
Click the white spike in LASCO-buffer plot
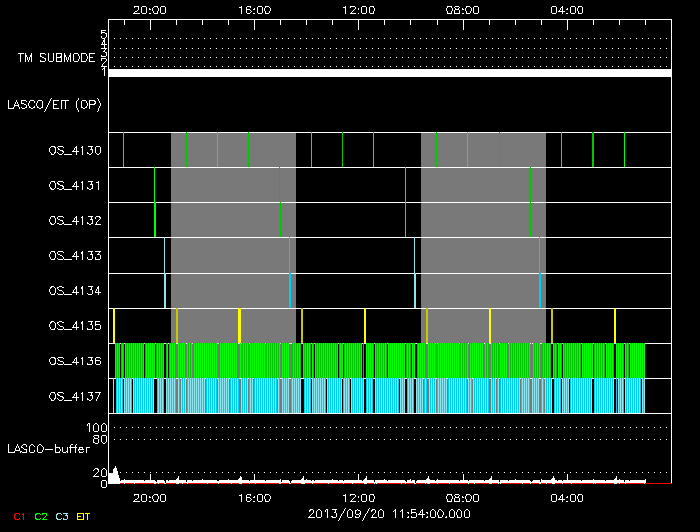(115, 474)
